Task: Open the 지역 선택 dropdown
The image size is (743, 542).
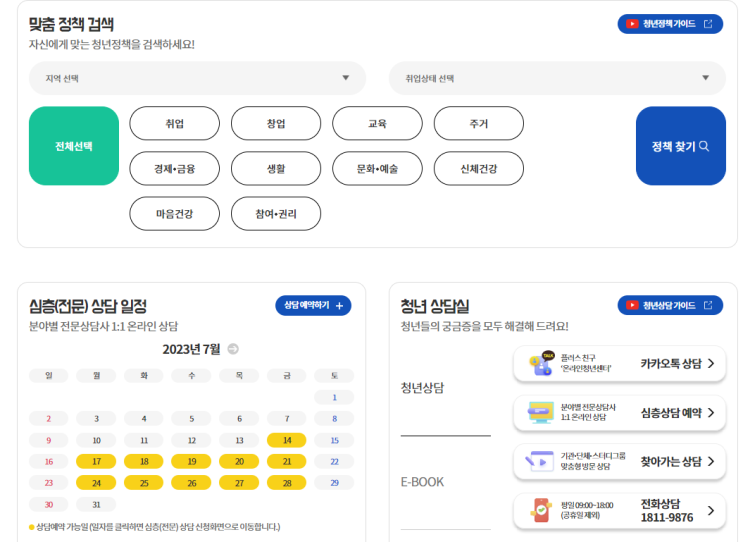Action: pos(195,78)
